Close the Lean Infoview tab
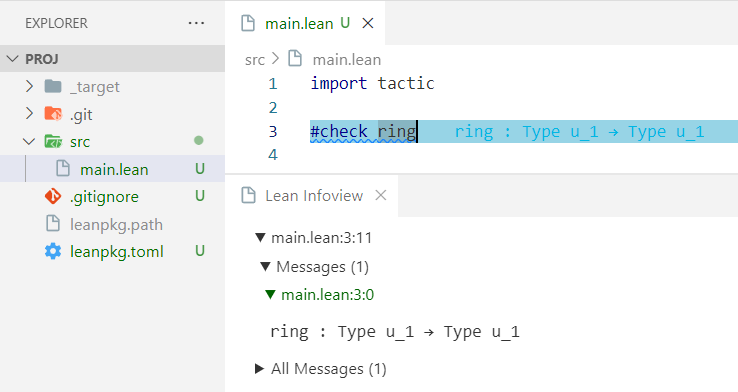 pyautogui.click(x=381, y=195)
